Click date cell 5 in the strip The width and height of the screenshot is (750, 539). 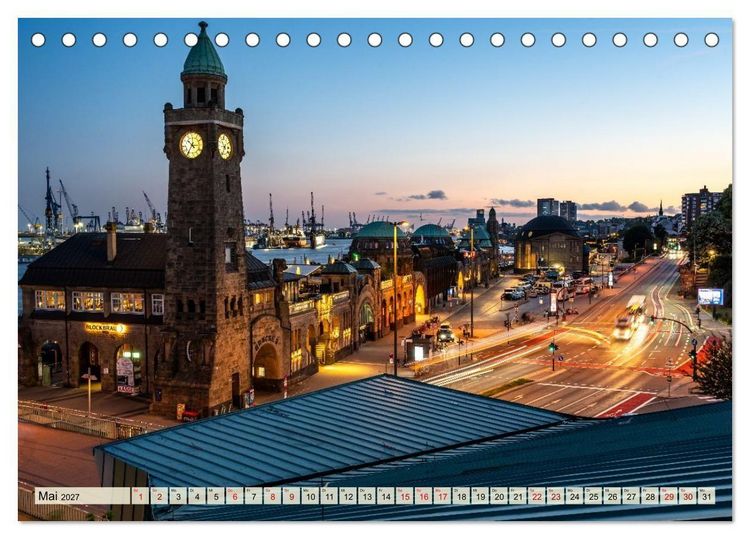point(216,496)
